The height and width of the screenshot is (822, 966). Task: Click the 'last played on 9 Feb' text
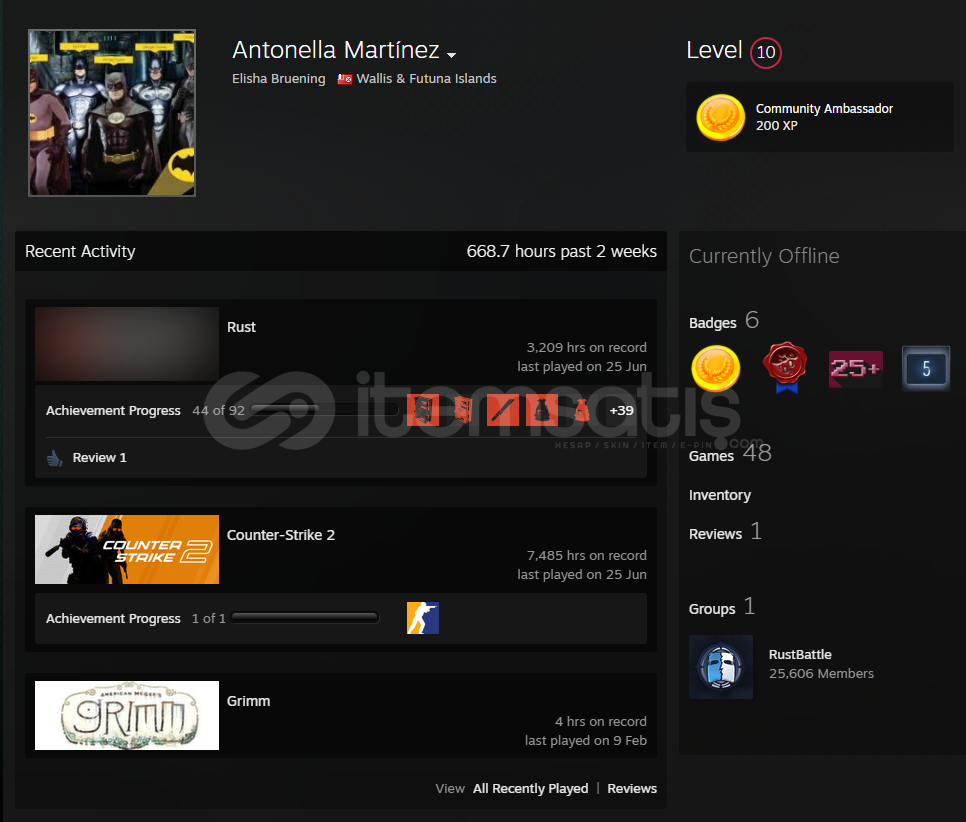coord(586,740)
